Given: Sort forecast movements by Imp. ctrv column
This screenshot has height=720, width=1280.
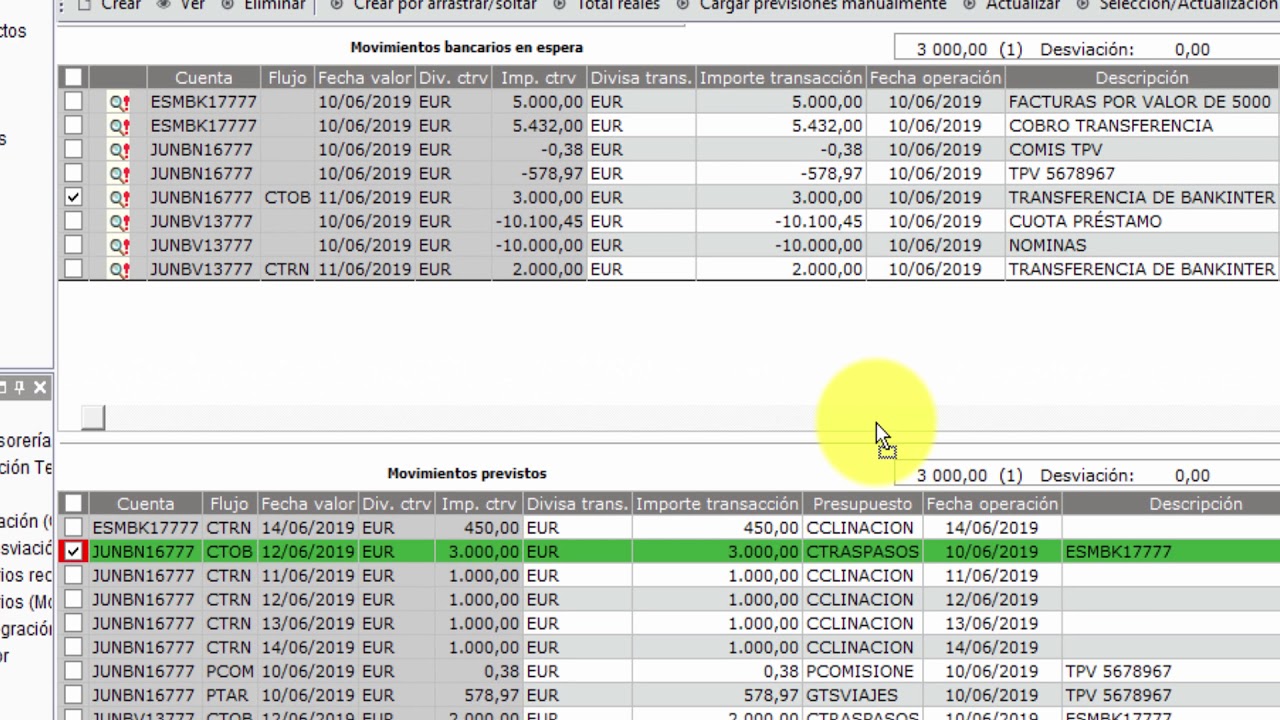Looking at the screenshot, I should 479,503.
